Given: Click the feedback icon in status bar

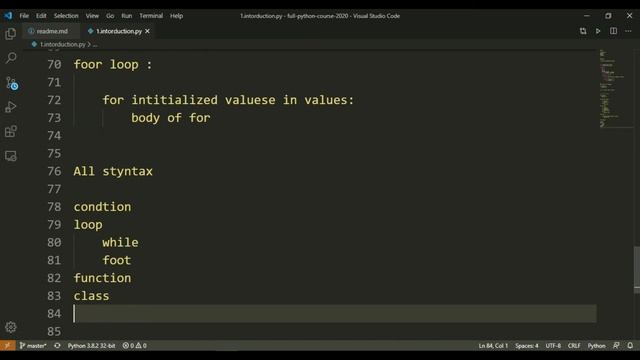Looking at the screenshot, I should pyautogui.click(x=616, y=346).
